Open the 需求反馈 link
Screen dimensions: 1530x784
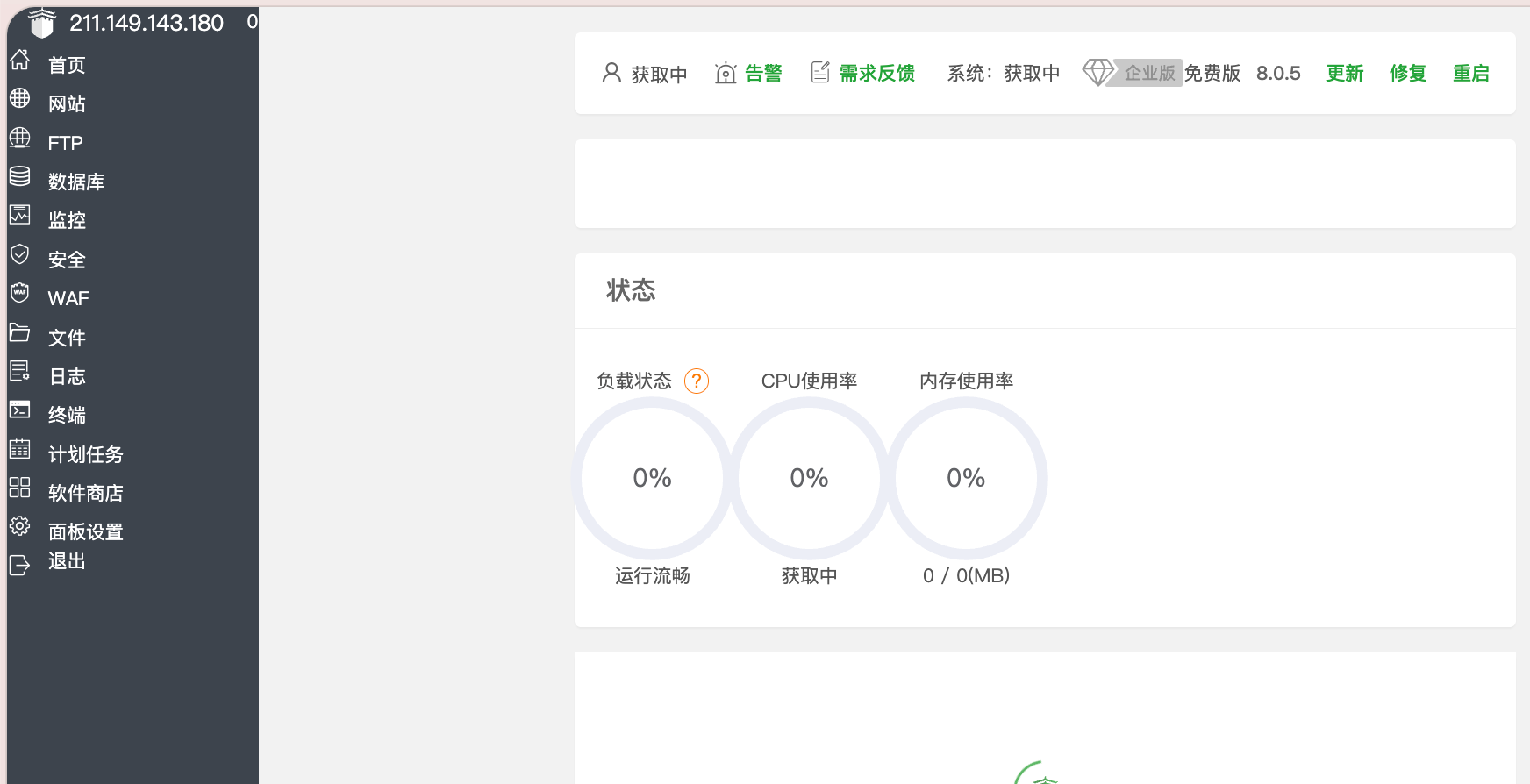click(x=877, y=74)
